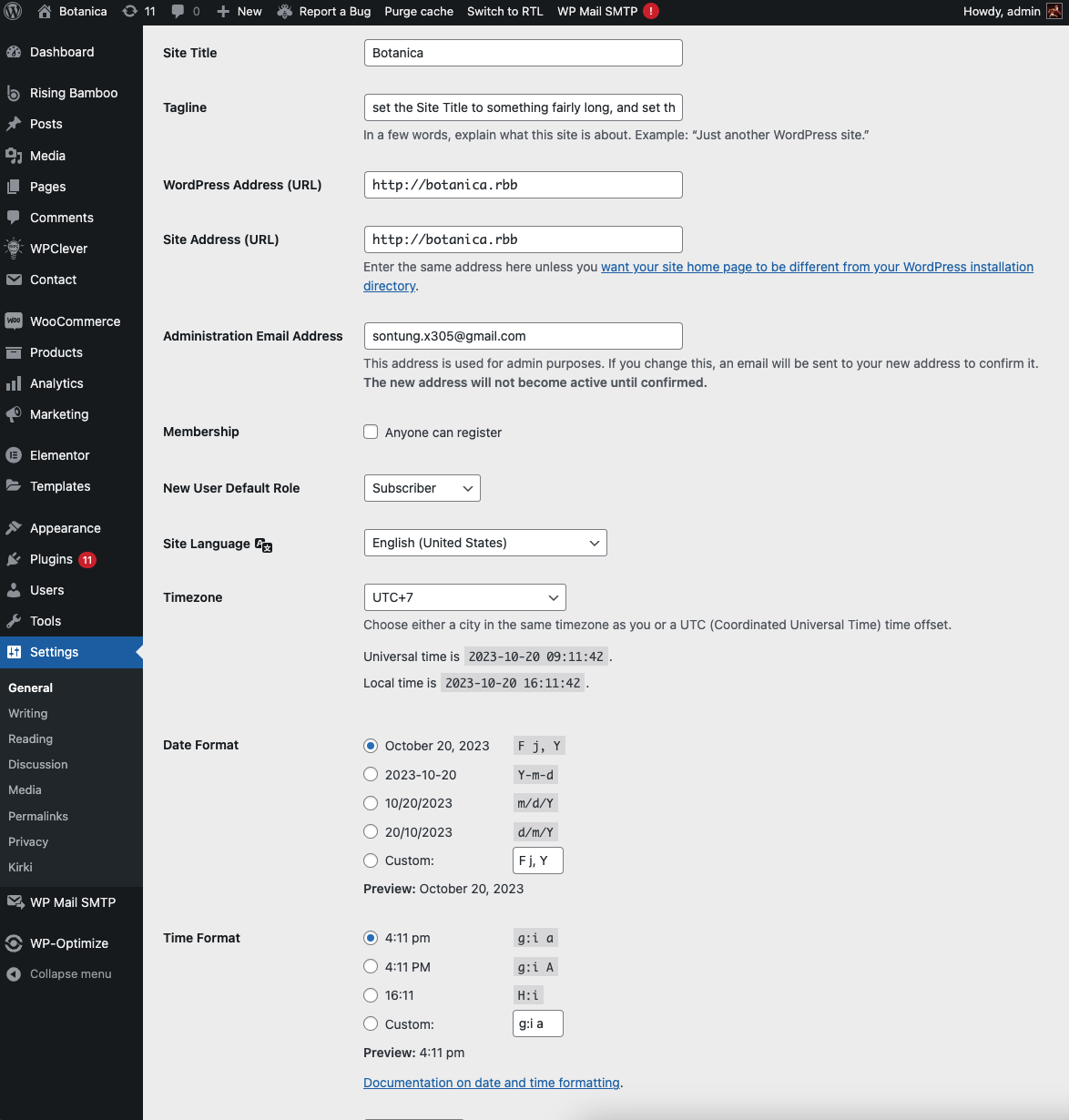The image size is (1069, 1120).
Task: Click the Users person icon
Action: (14, 590)
